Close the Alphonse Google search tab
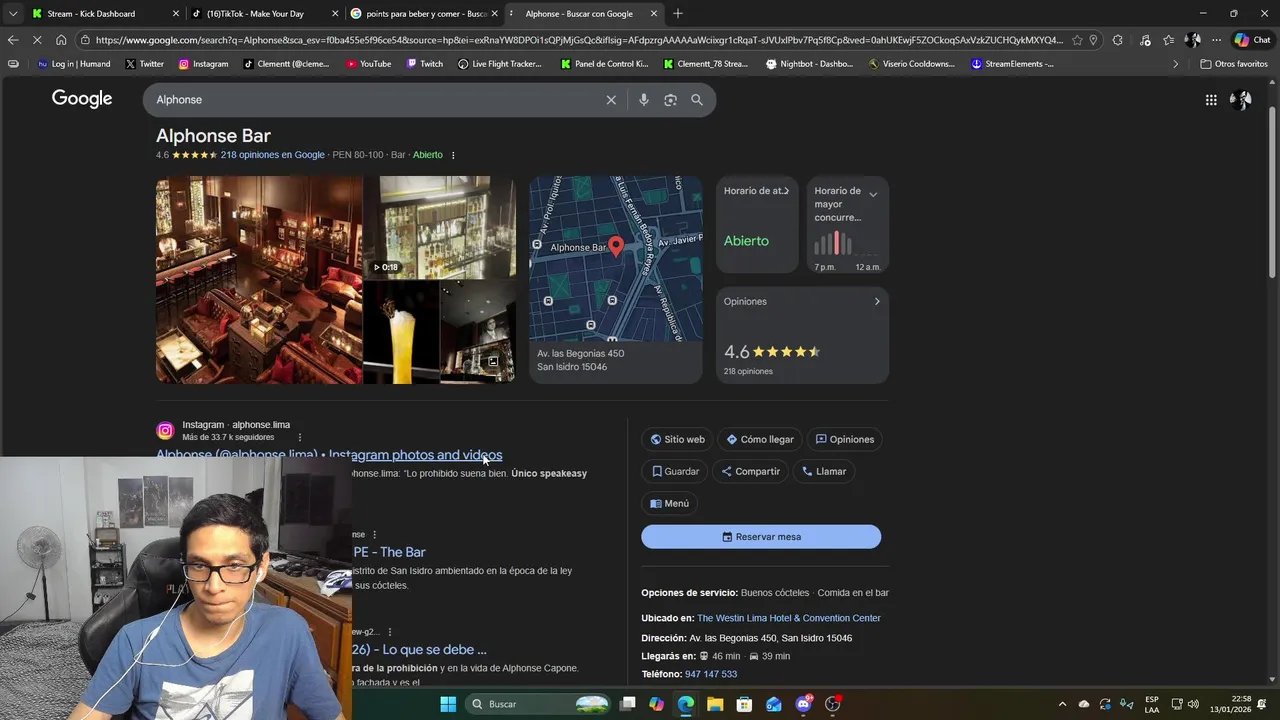 (x=654, y=14)
